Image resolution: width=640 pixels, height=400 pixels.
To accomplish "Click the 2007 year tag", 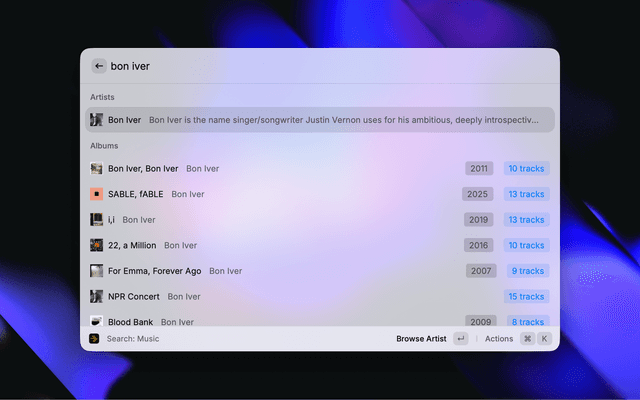I will (x=481, y=271).
